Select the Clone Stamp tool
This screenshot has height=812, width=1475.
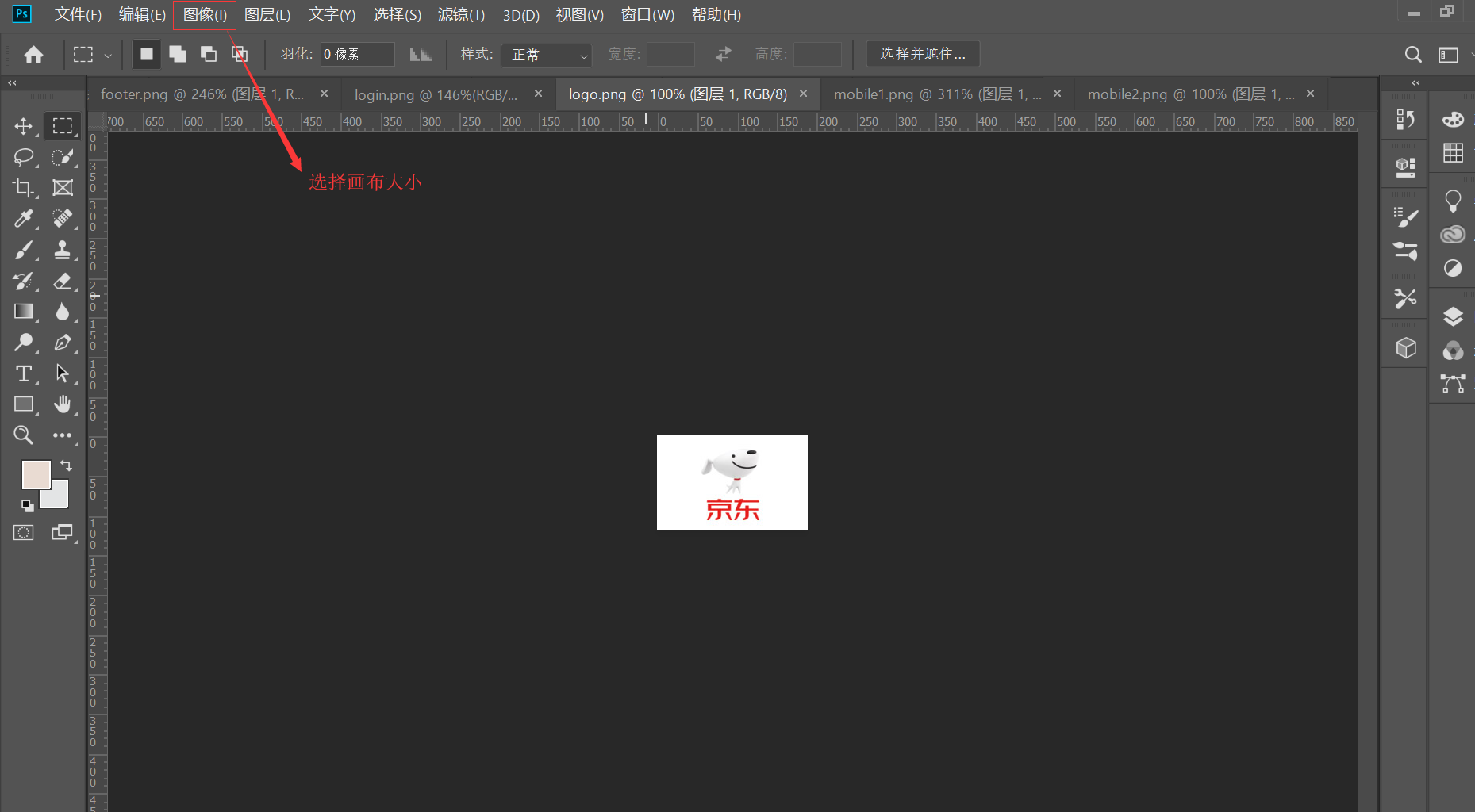[63, 250]
